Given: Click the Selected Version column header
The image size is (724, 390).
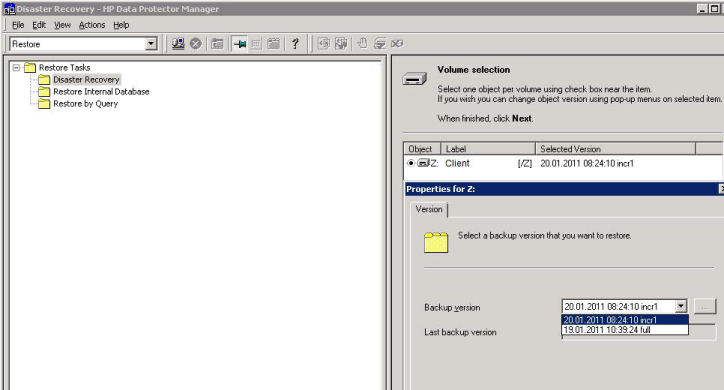Looking at the screenshot, I should (615, 149).
